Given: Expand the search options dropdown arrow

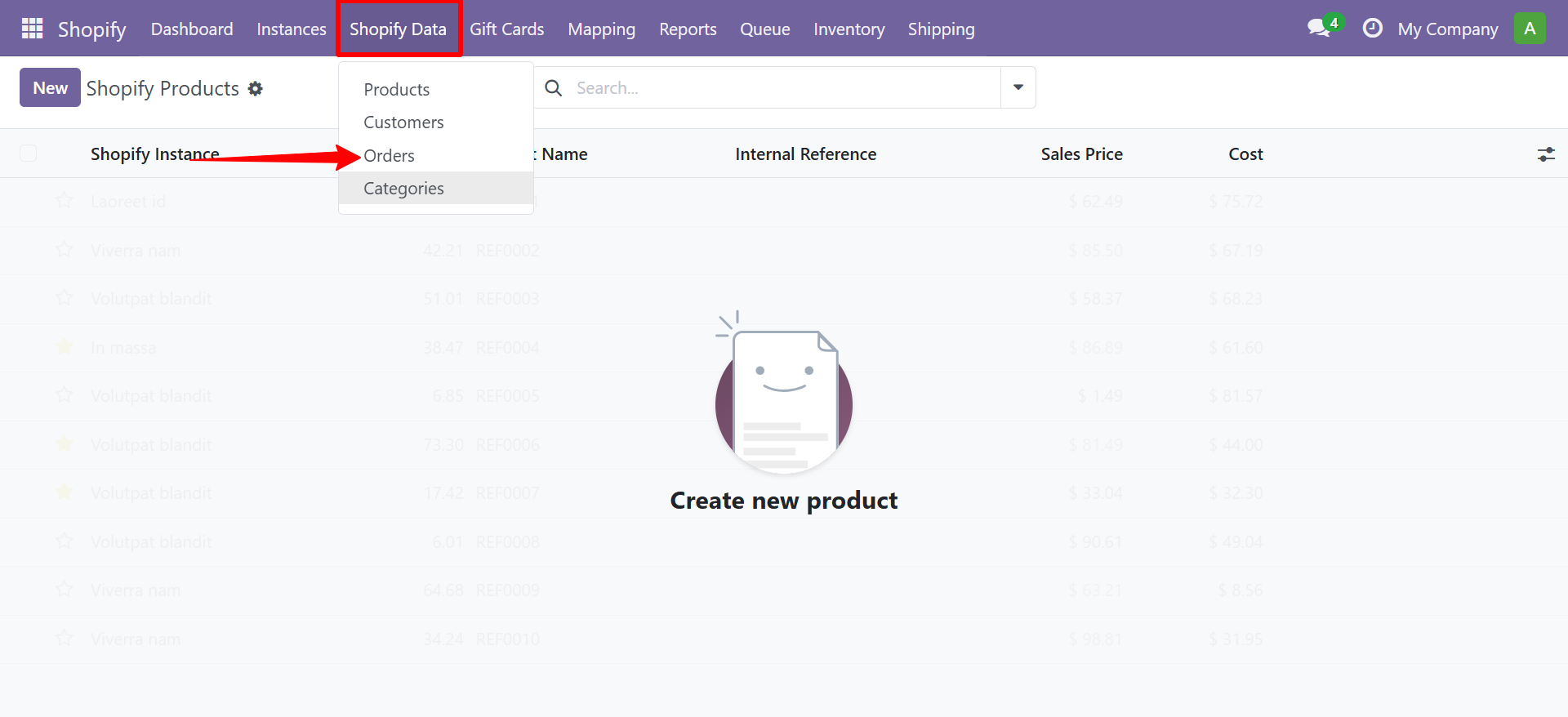Looking at the screenshot, I should pyautogui.click(x=1018, y=87).
